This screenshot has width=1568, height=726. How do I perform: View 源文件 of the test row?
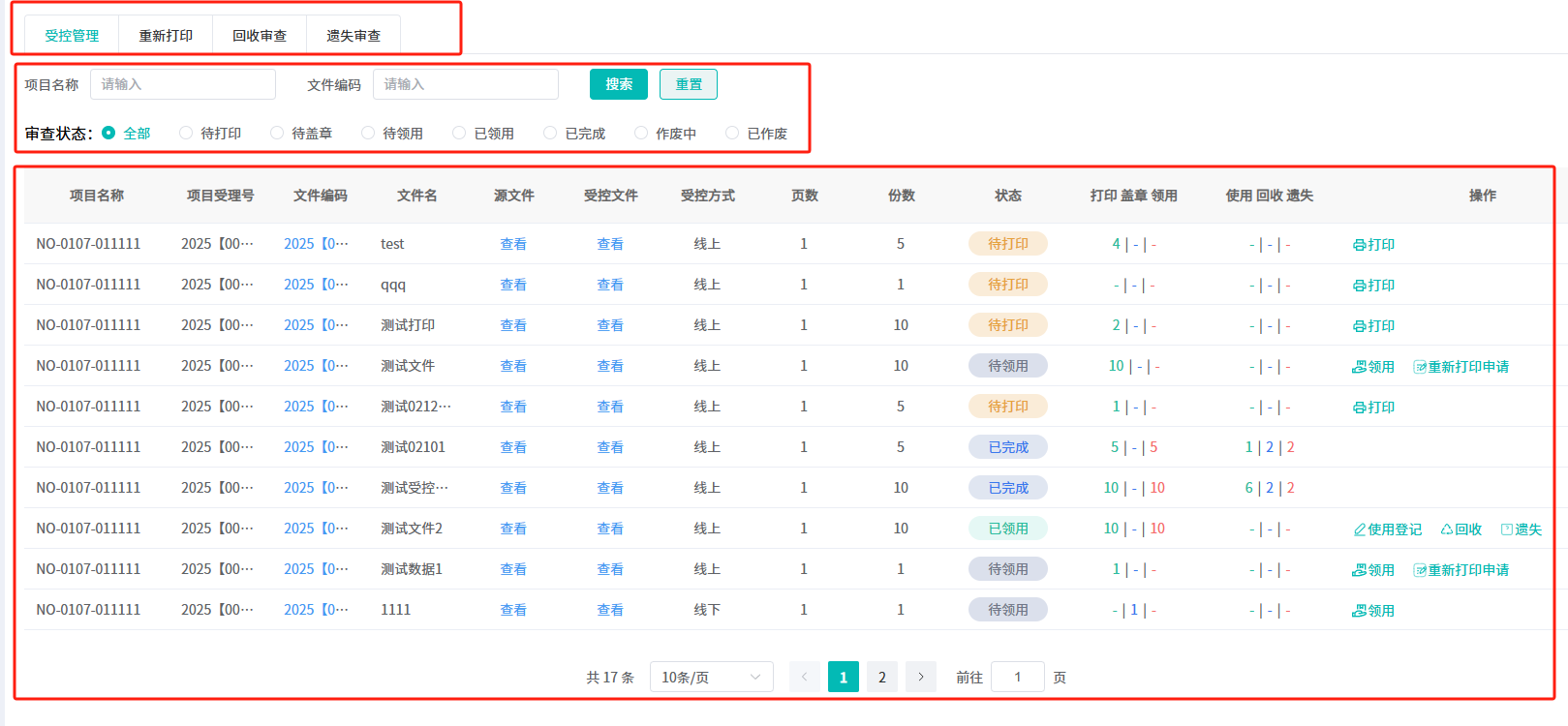[x=513, y=244]
